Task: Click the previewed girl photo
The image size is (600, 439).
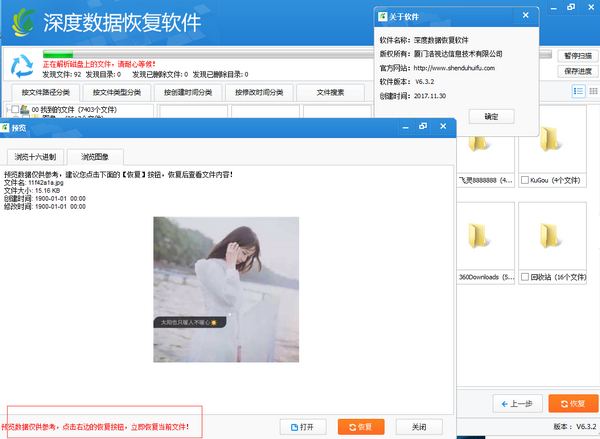Action: click(191, 274)
